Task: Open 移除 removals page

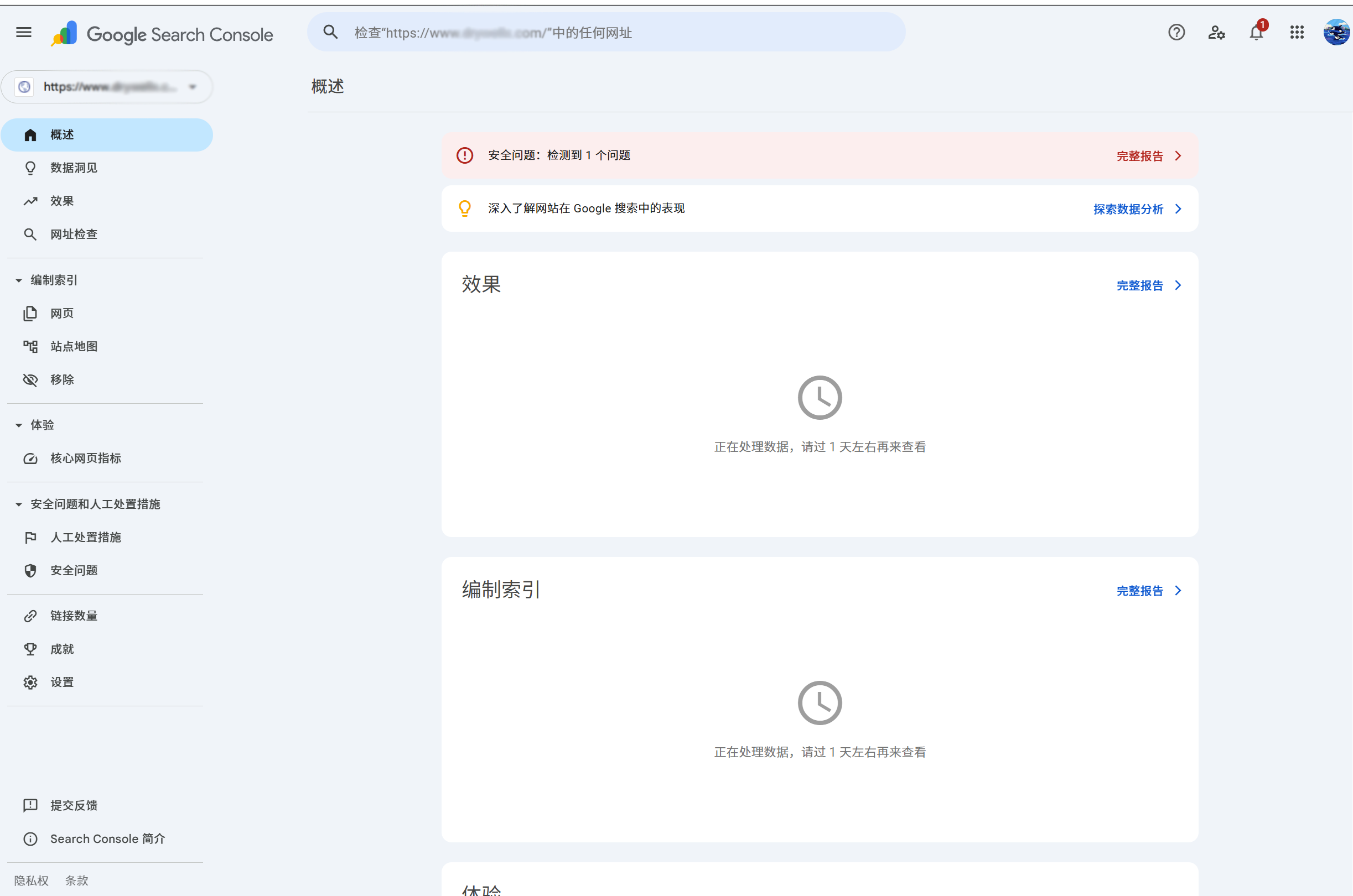Action: point(62,379)
